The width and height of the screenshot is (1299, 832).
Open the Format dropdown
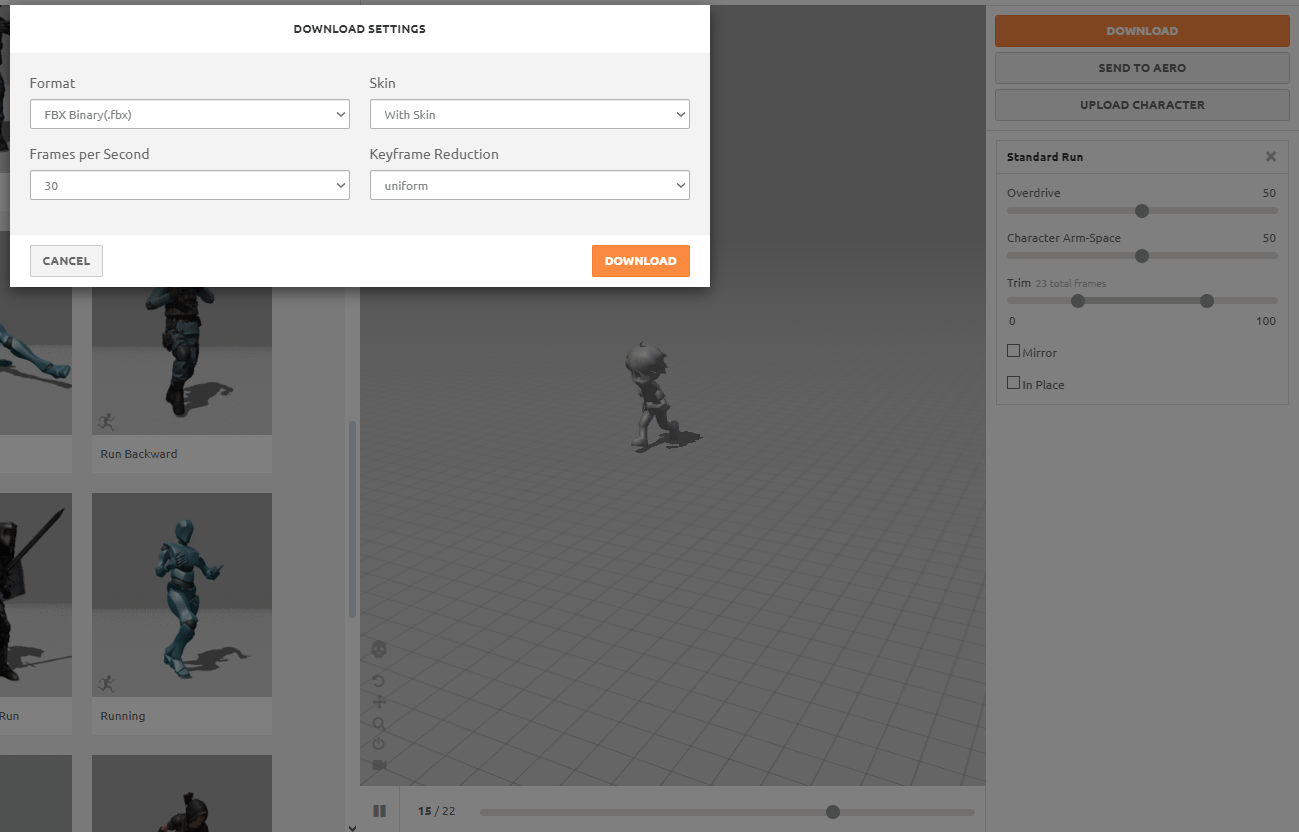click(x=190, y=114)
